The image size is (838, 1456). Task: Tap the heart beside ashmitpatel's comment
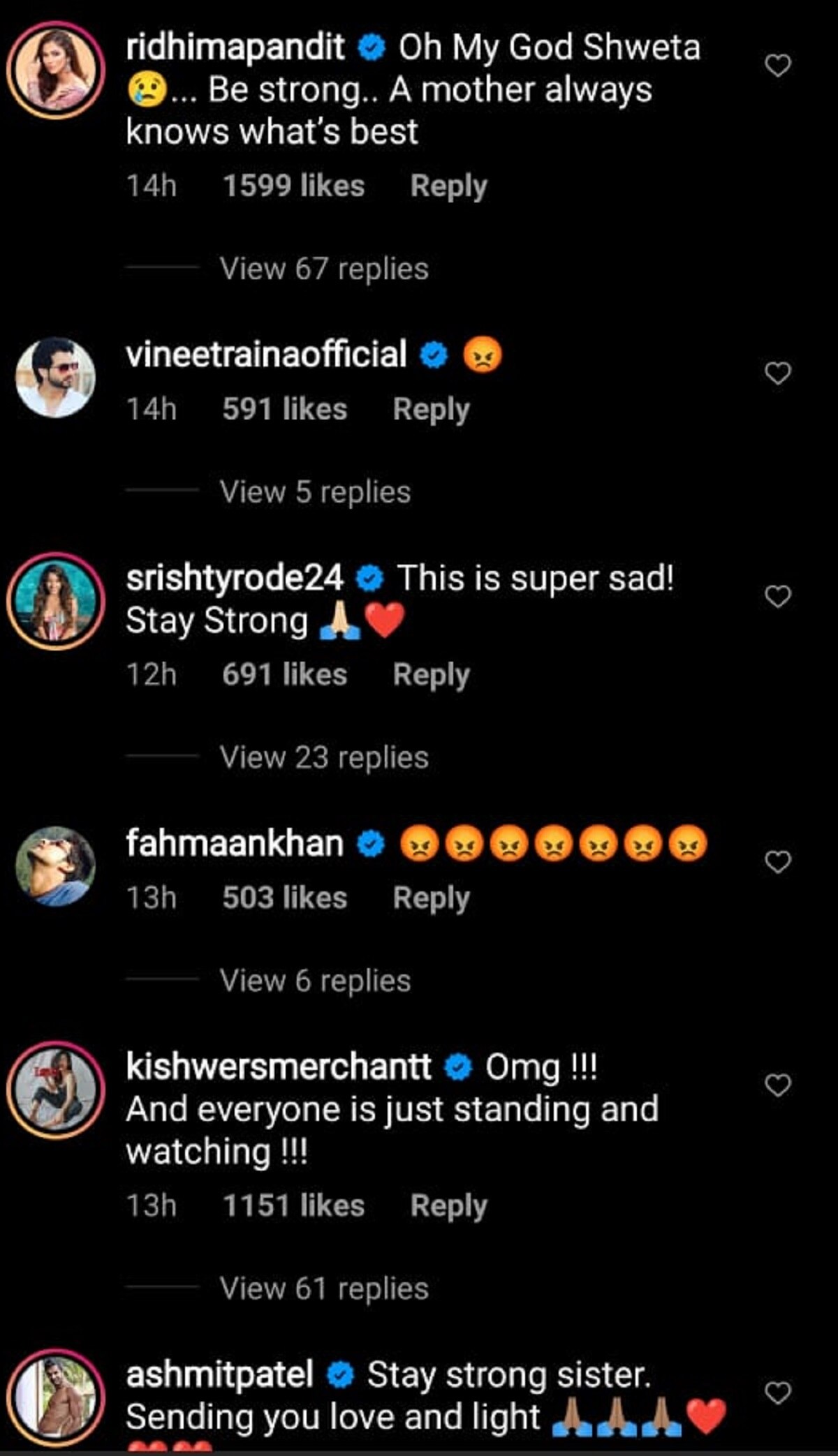pos(778,1392)
